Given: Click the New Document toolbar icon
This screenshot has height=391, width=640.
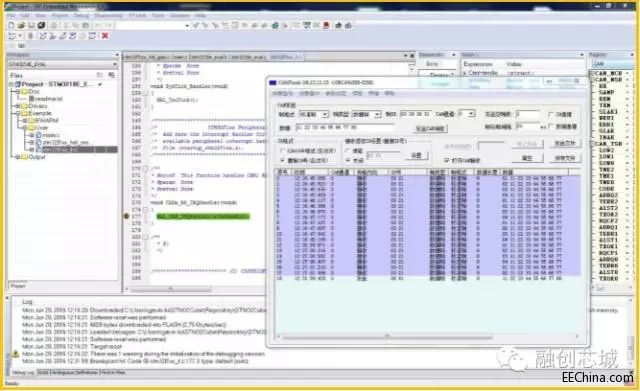Looking at the screenshot, I should pos(11,25).
